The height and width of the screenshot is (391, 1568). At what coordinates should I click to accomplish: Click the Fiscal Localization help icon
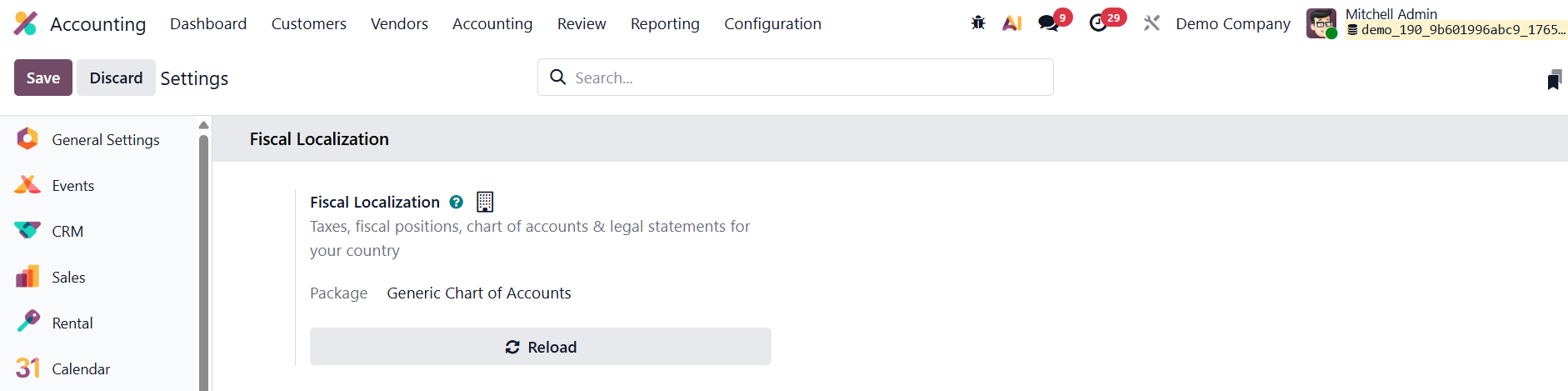pyautogui.click(x=456, y=202)
